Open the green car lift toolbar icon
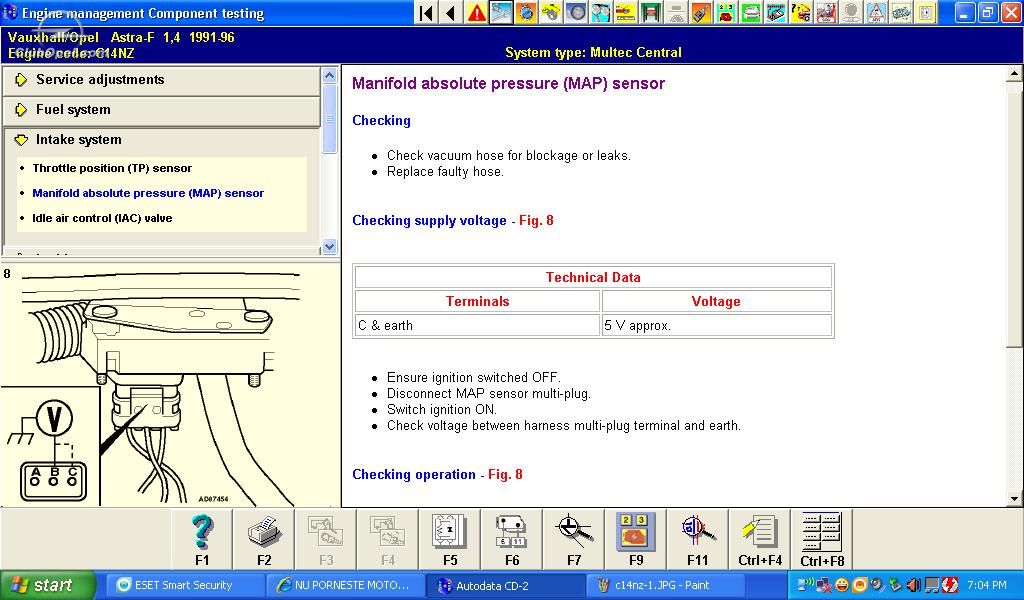1024x600 pixels. (651, 12)
